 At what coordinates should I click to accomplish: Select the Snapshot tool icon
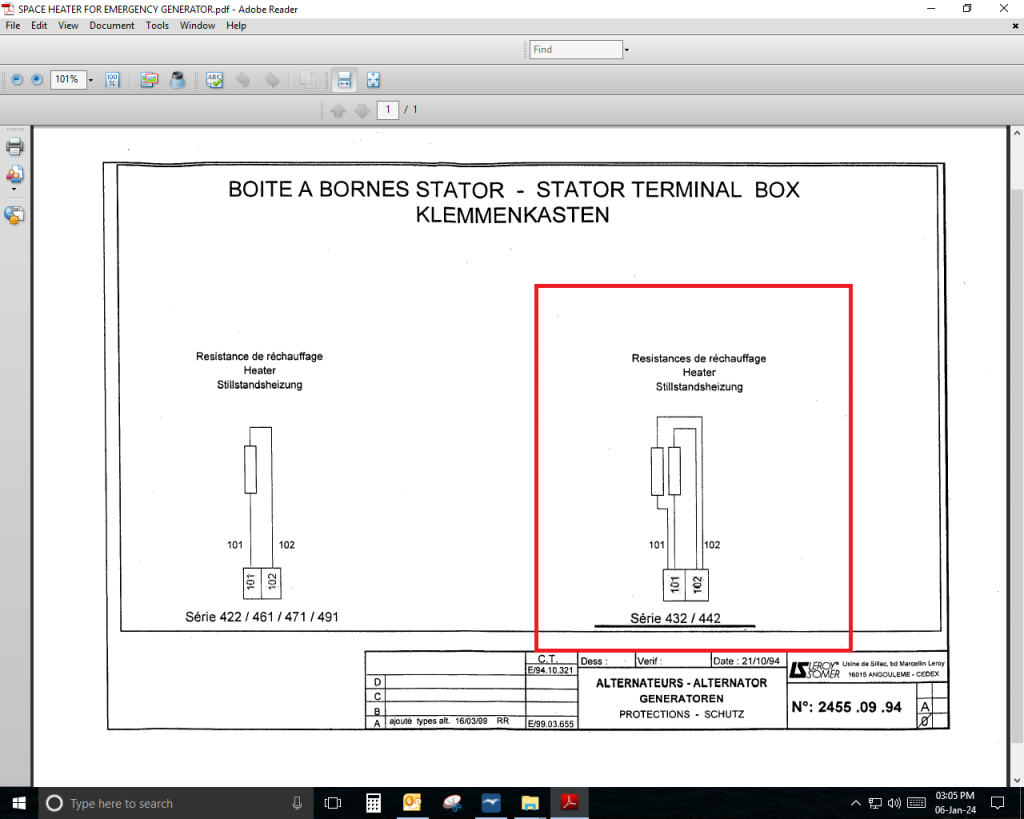point(149,80)
